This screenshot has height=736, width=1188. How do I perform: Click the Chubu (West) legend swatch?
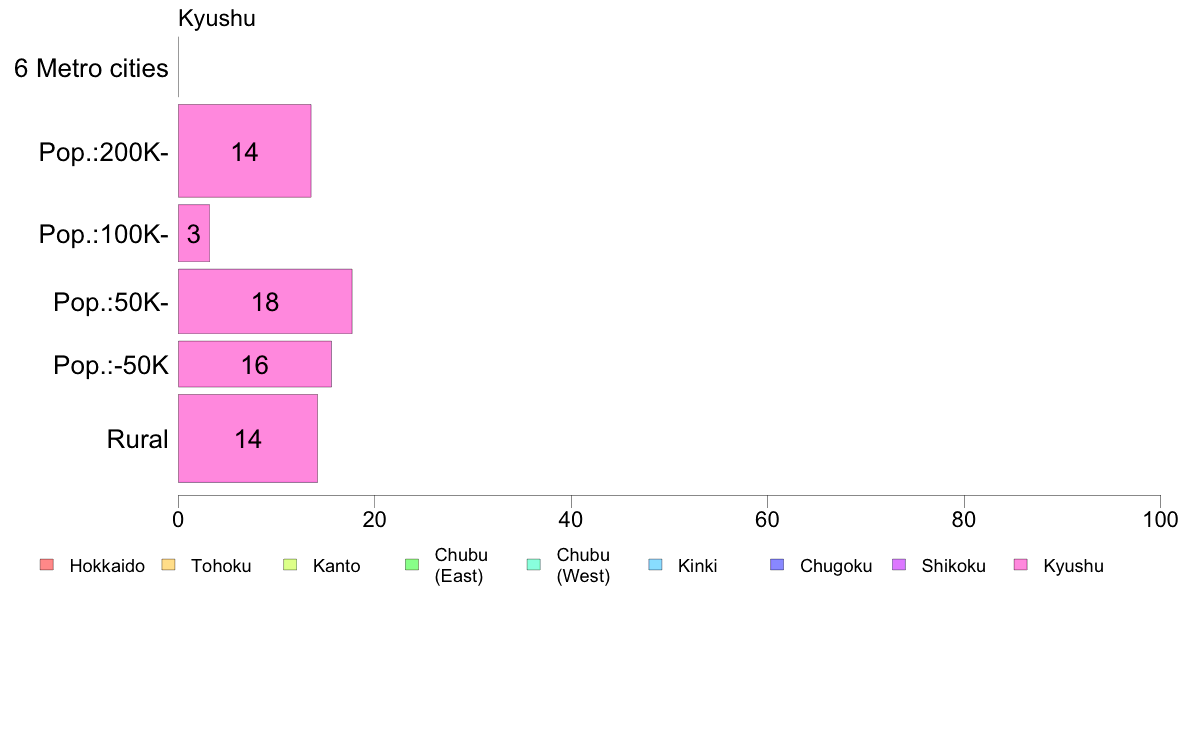(x=533, y=565)
